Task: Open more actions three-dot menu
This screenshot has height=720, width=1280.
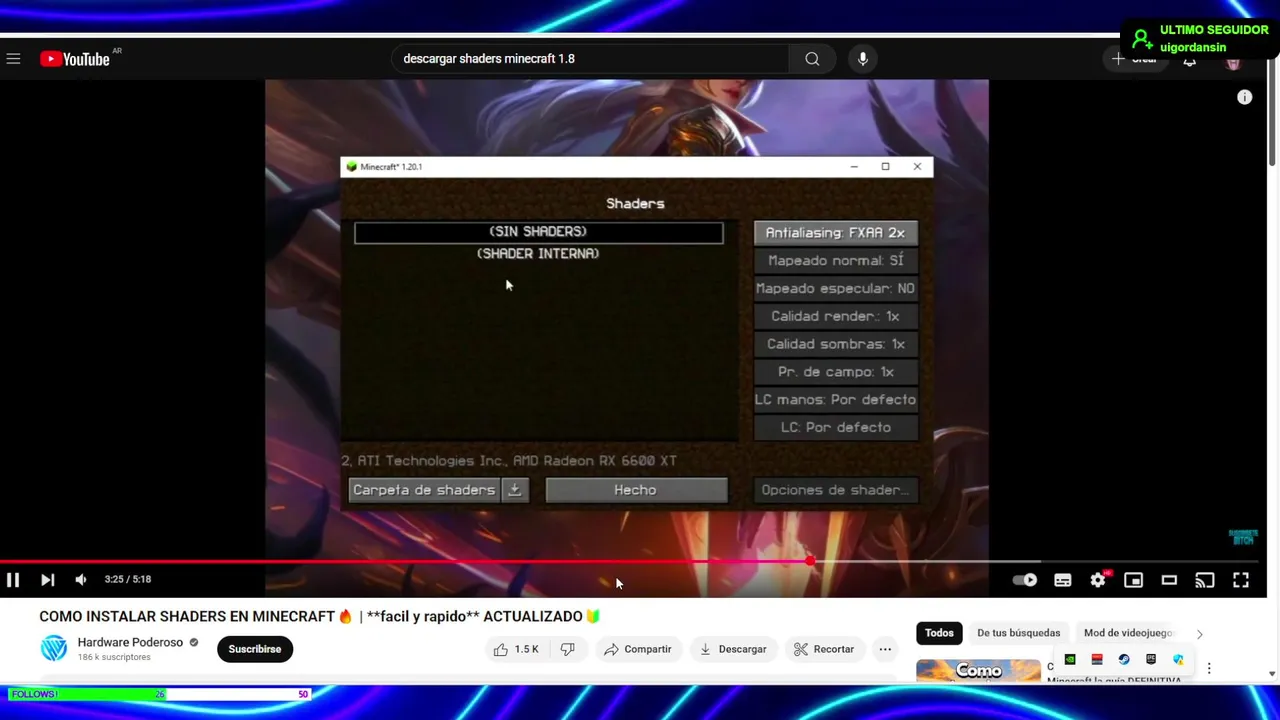Action: pos(885,649)
